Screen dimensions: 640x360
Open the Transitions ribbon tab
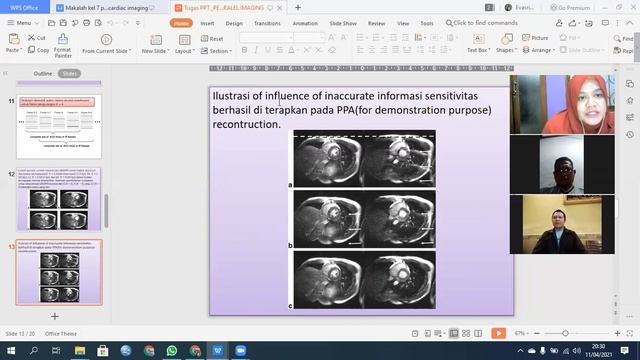(267, 23)
